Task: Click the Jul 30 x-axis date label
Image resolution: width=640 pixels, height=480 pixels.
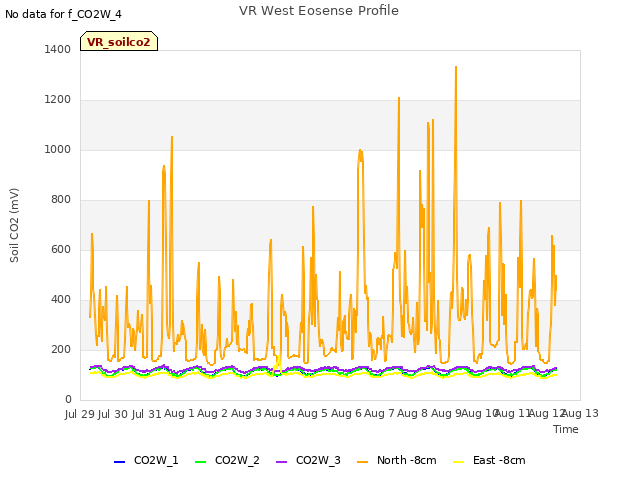Action: coord(113,414)
